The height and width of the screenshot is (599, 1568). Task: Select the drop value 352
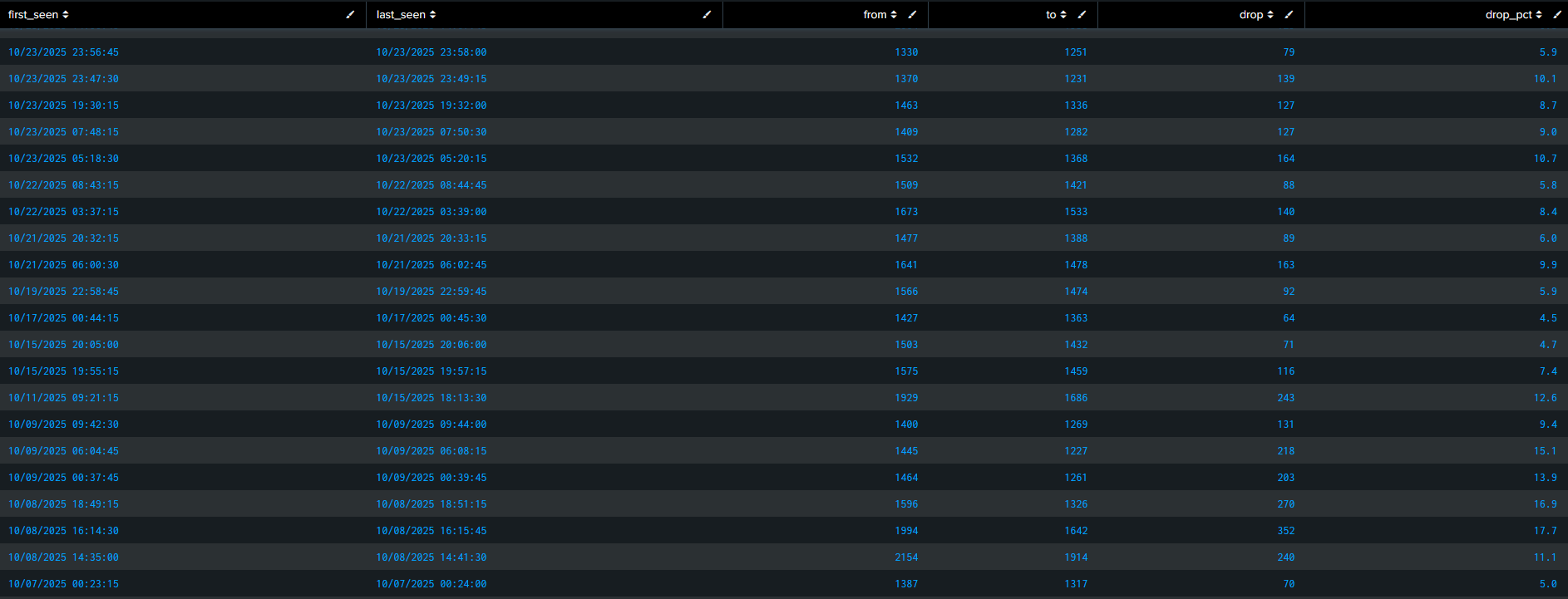(1285, 531)
